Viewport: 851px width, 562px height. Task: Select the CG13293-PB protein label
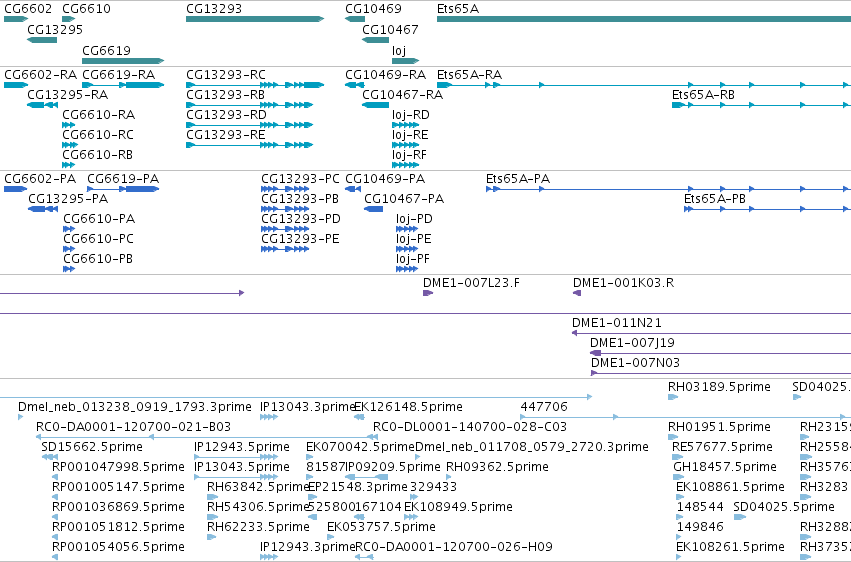pos(300,199)
